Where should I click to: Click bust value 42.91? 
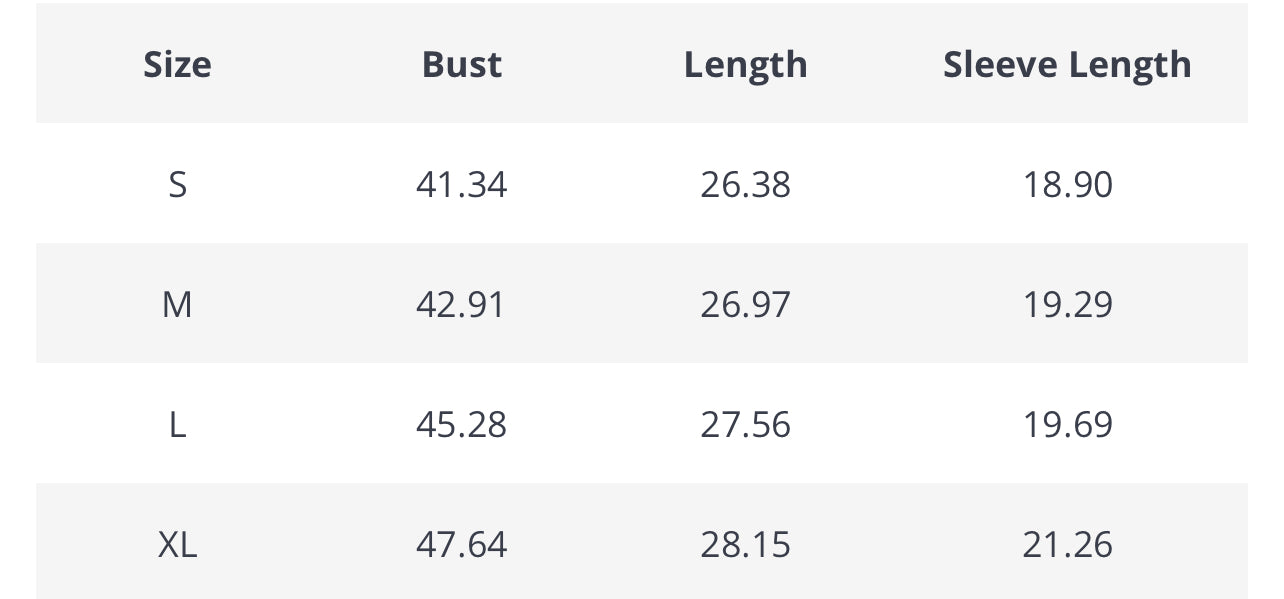pos(461,305)
